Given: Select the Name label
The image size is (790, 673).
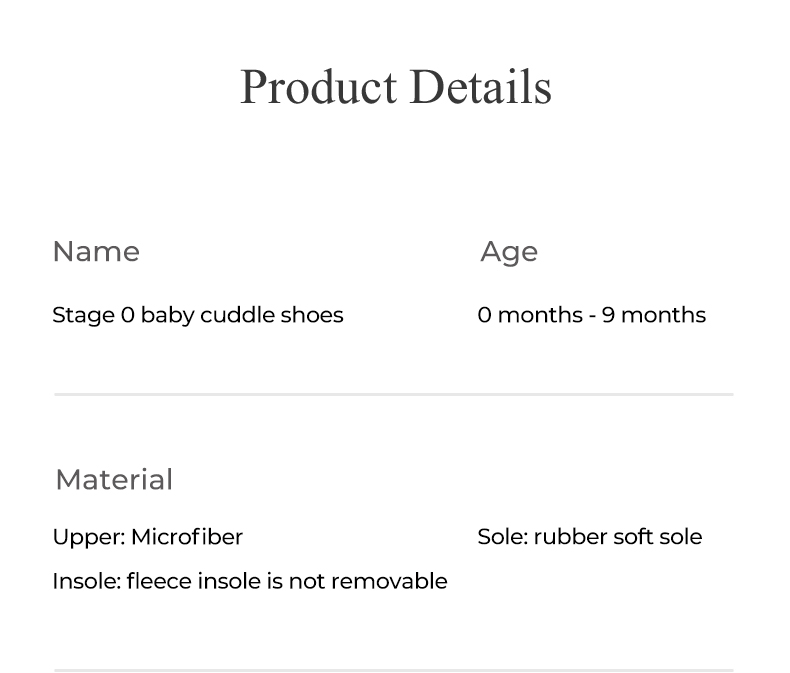Looking at the screenshot, I should tap(96, 252).
